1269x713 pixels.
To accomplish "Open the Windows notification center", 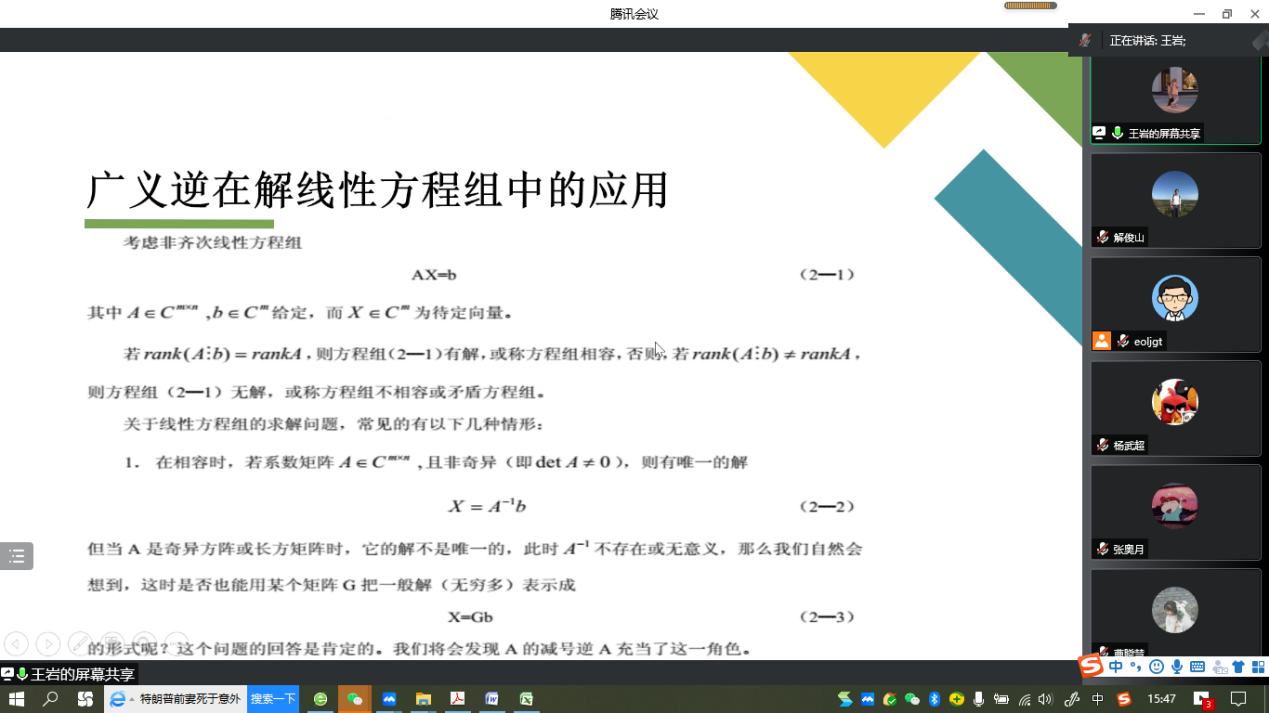I will coord(1238,699).
